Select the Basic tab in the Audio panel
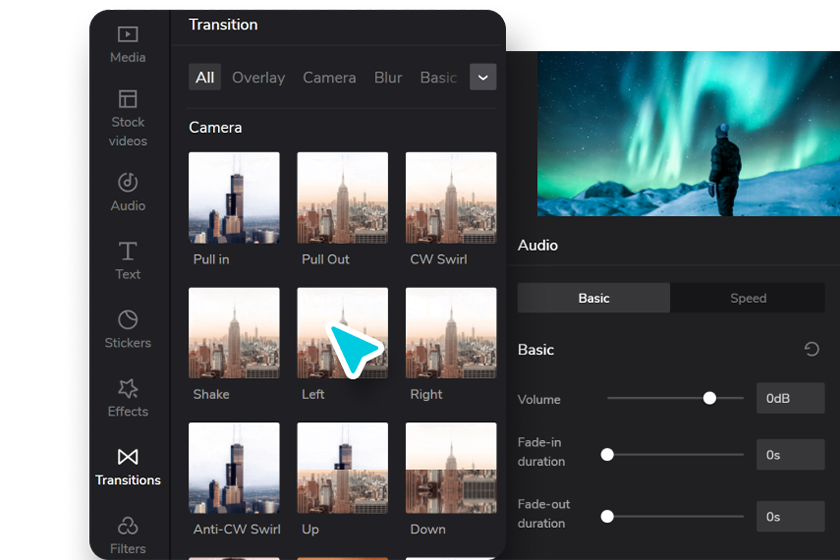The width and height of the screenshot is (840, 560). tap(594, 298)
